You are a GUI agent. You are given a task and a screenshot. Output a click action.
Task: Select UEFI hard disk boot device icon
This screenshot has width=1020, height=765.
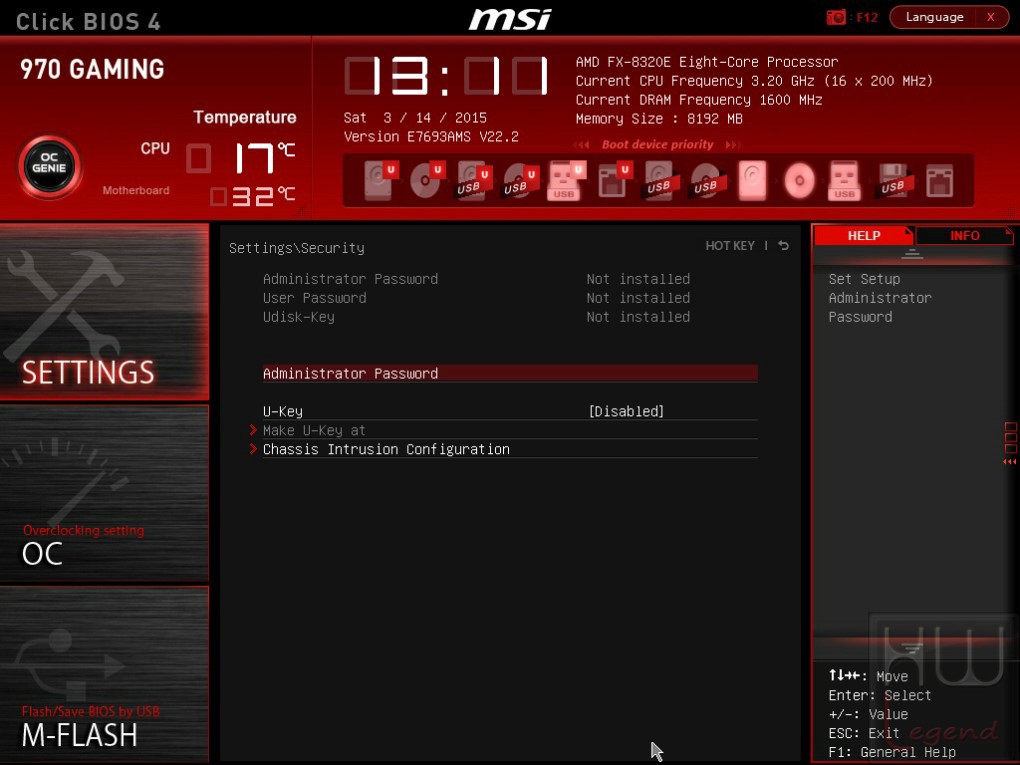pos(380,180)
